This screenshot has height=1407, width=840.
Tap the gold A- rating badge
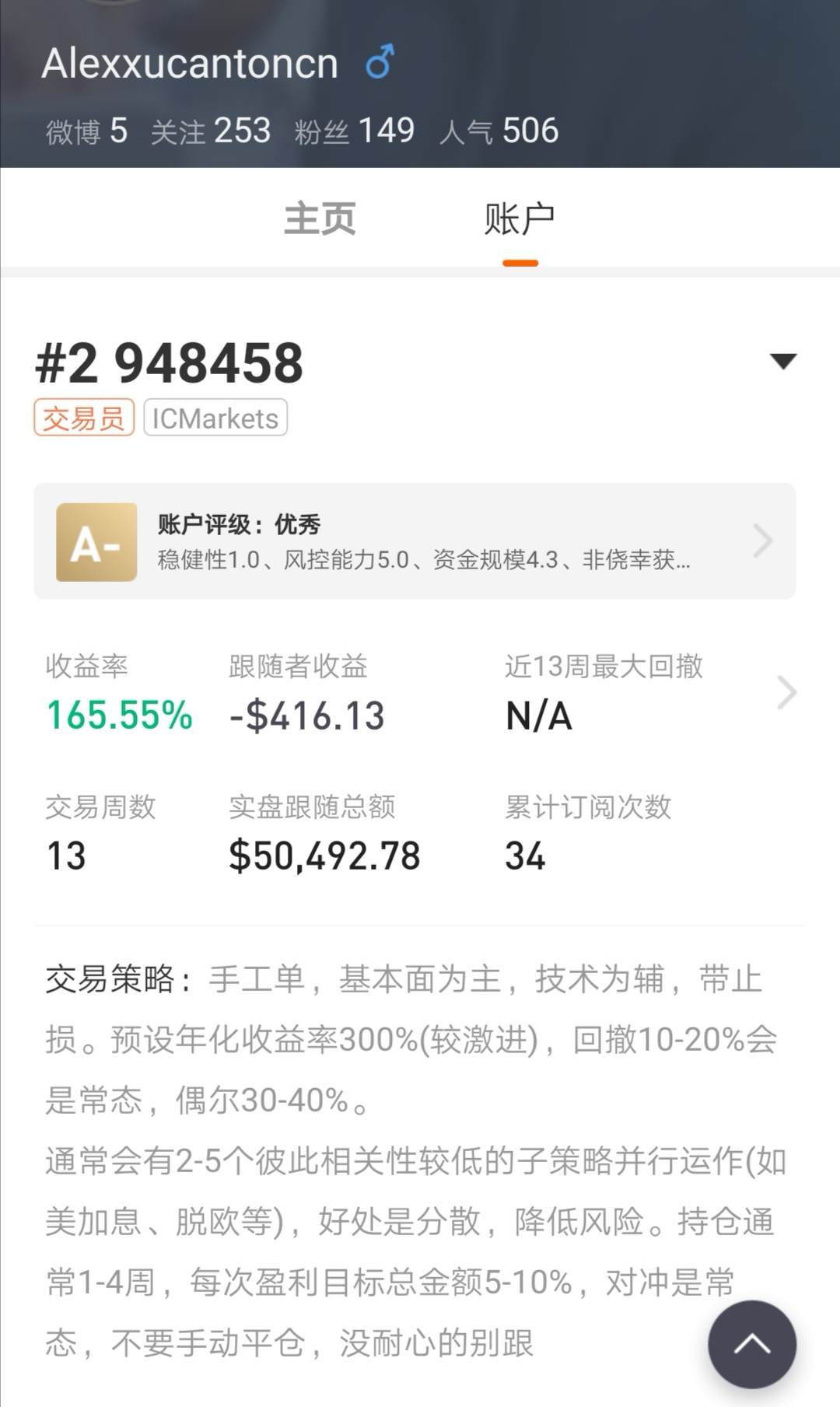pos(96,542)
